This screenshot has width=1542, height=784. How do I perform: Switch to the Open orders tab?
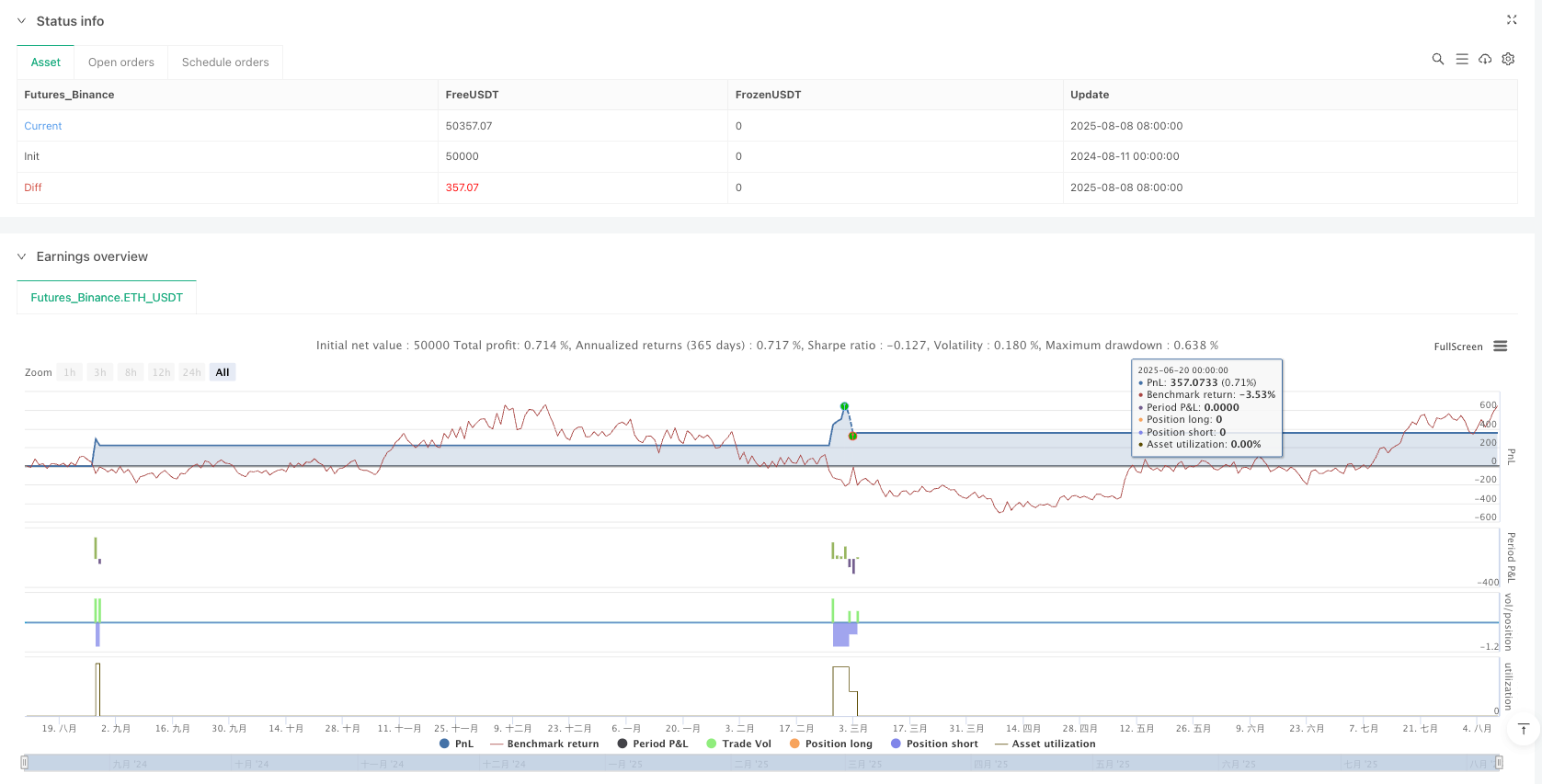120,62
